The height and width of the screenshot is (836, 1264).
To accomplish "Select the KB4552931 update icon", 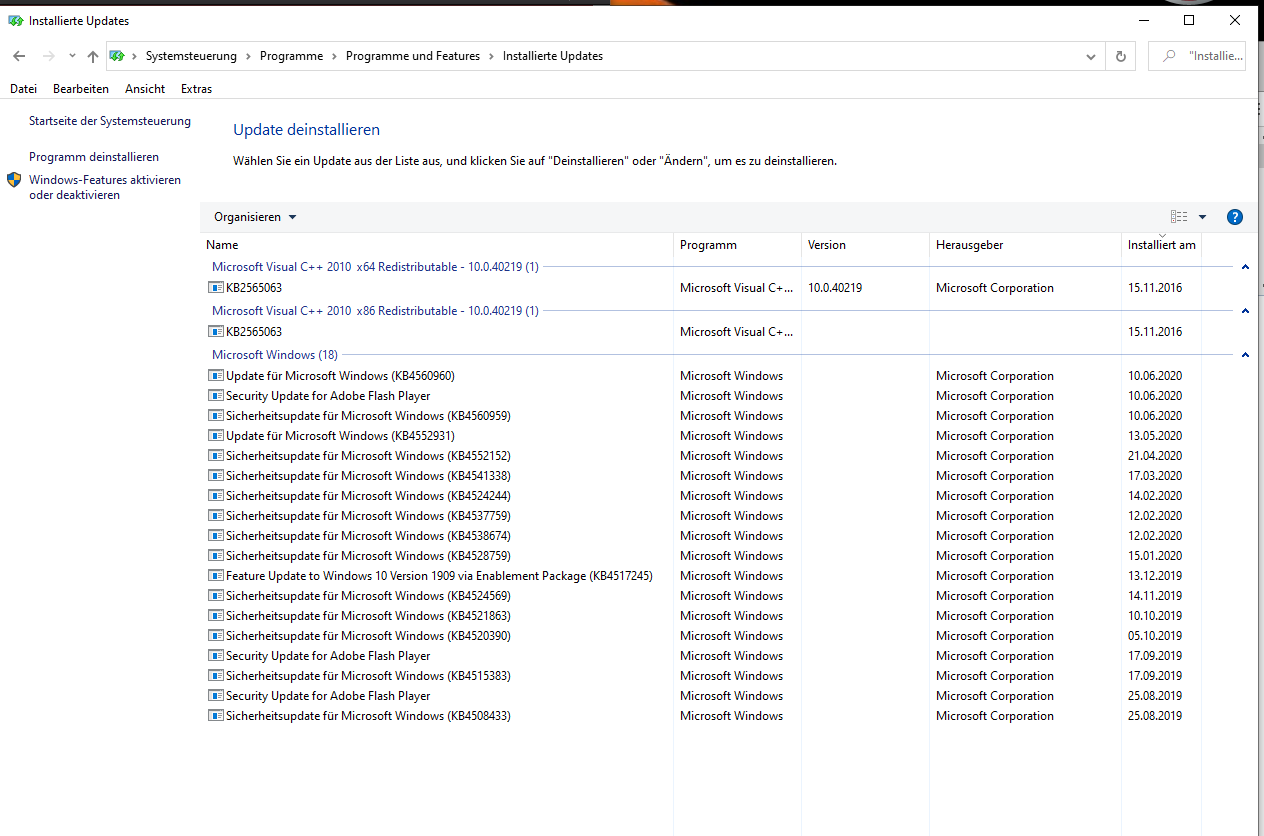I will [215, 436].
